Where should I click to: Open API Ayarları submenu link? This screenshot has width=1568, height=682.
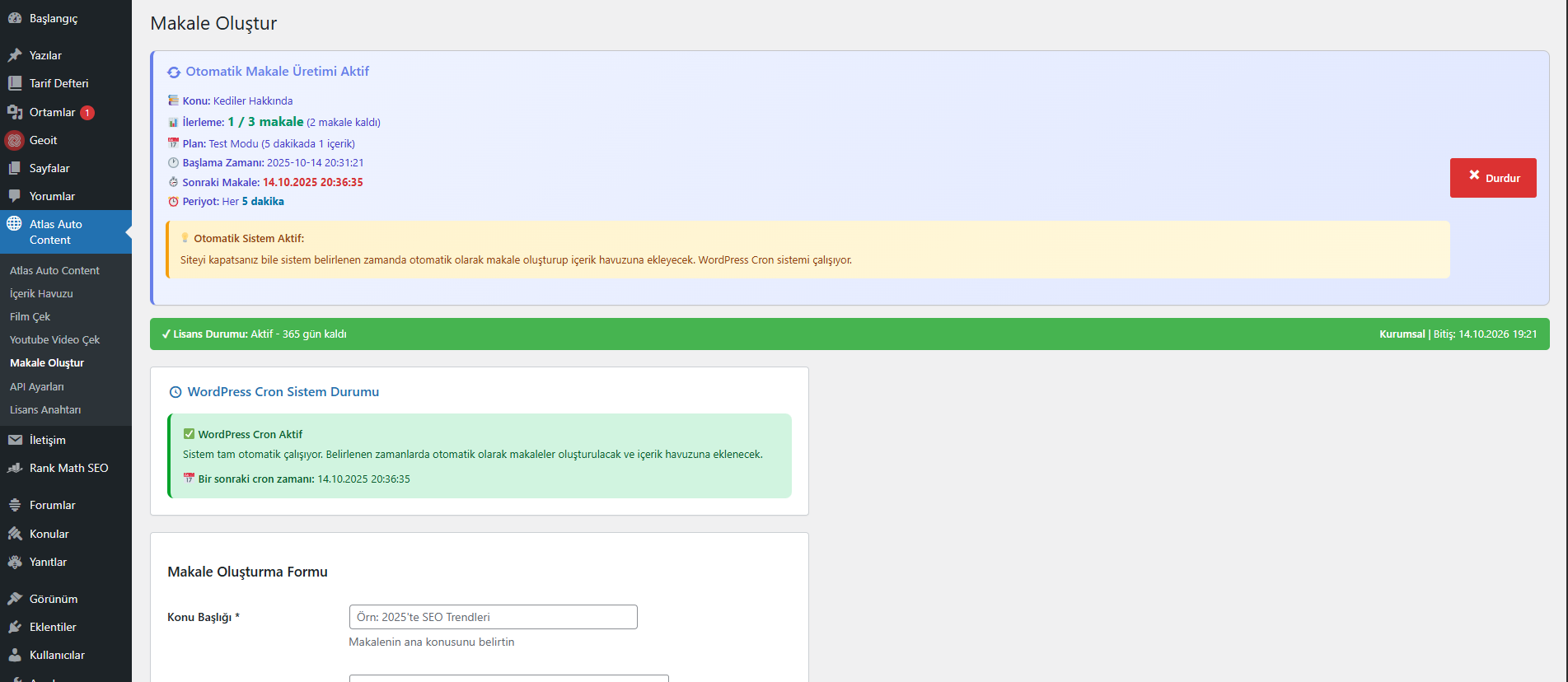pos(36,386)
